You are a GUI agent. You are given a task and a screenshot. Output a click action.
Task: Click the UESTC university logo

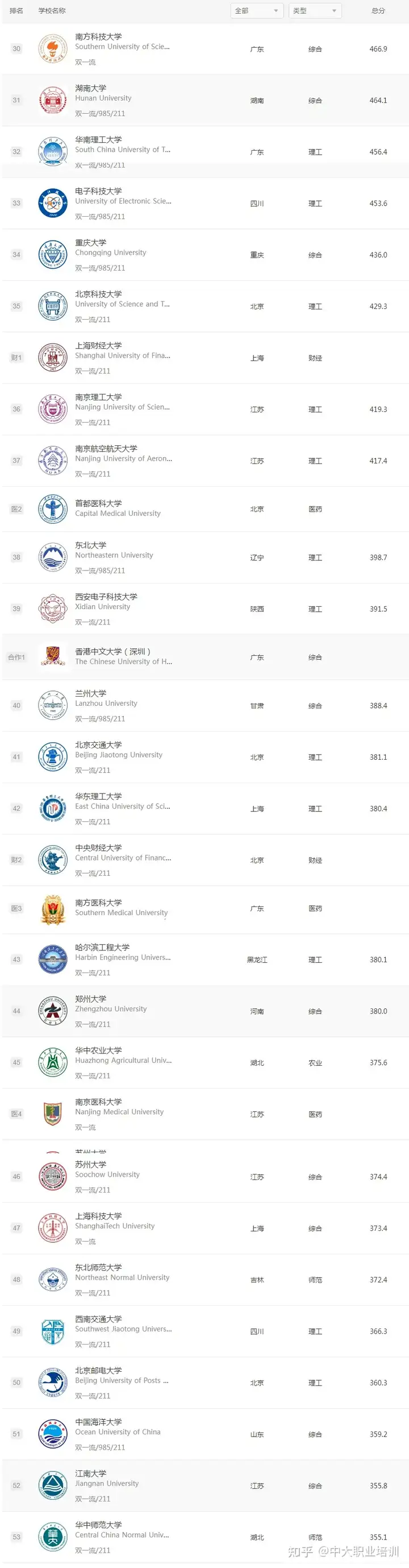[52, 203]
